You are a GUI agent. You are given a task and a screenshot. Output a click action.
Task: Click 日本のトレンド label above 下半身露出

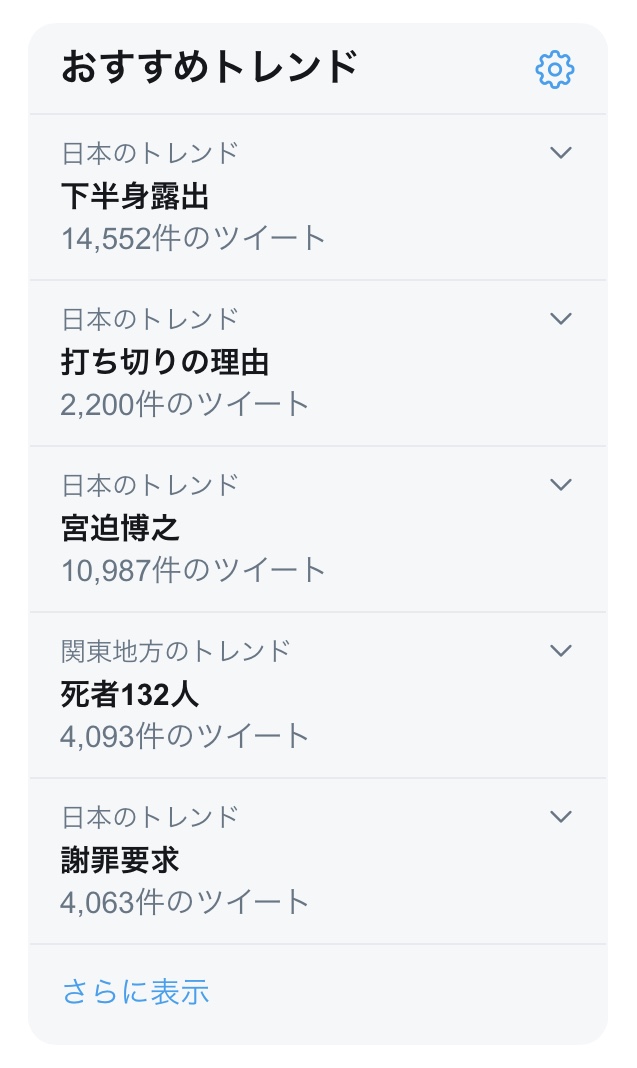(x=150, y=153)
